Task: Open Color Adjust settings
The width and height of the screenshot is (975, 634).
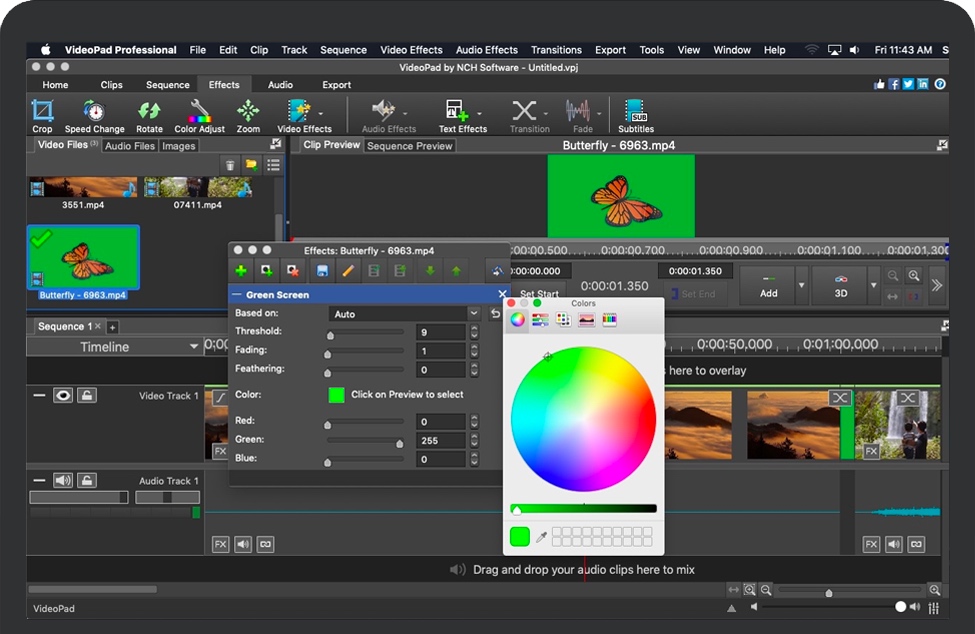Action: (x=199, y=114)
